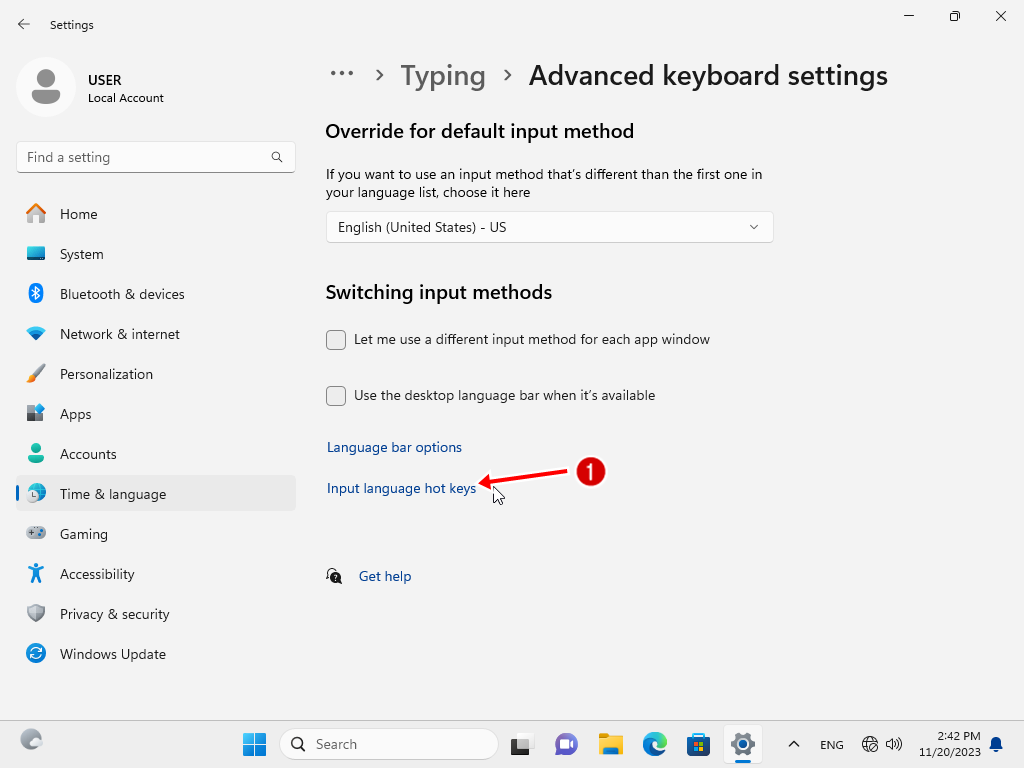The width and height of the screenshot is (1024, 768).
Task: Click the Windows Start button
Action: click(254, 744)
